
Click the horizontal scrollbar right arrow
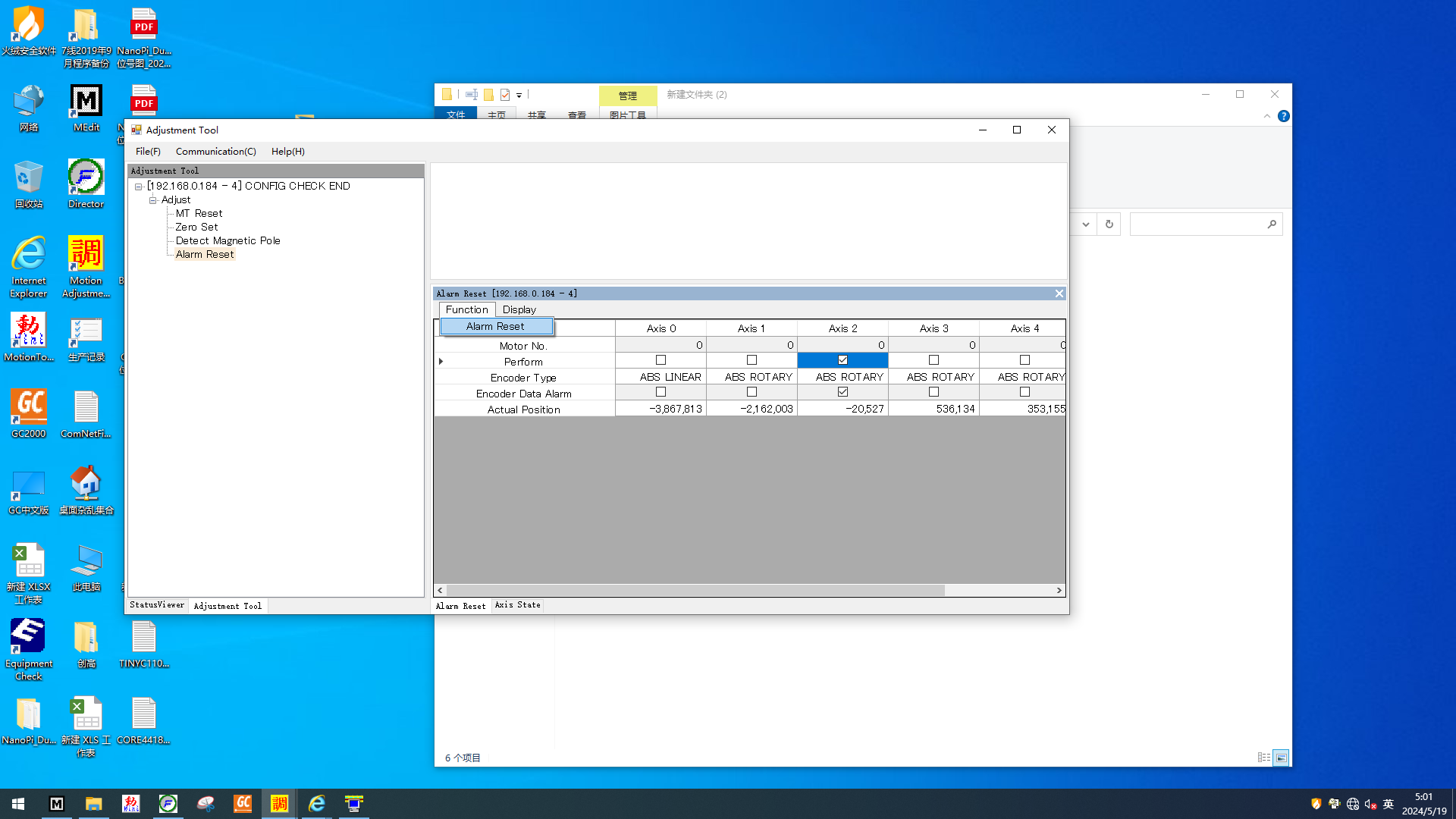(x=1059, y=590)
